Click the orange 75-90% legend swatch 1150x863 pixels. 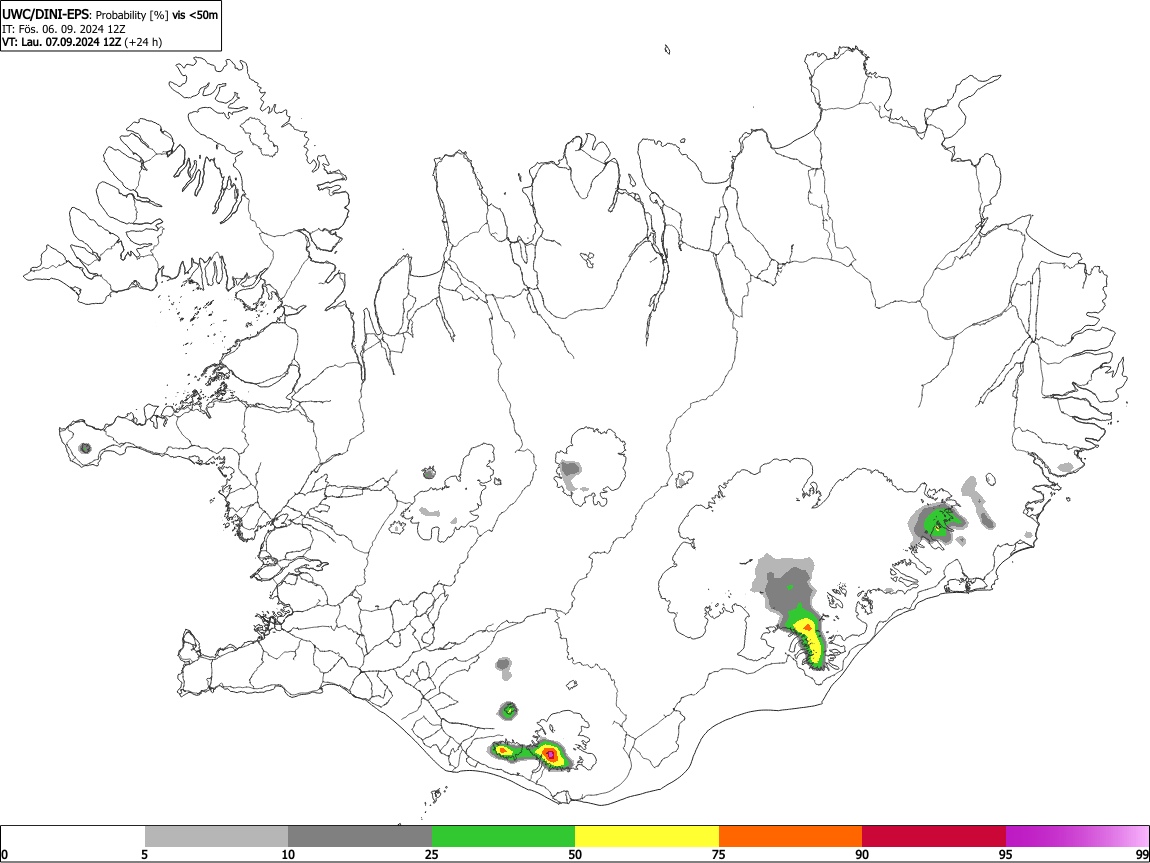(x=791, y=837)
